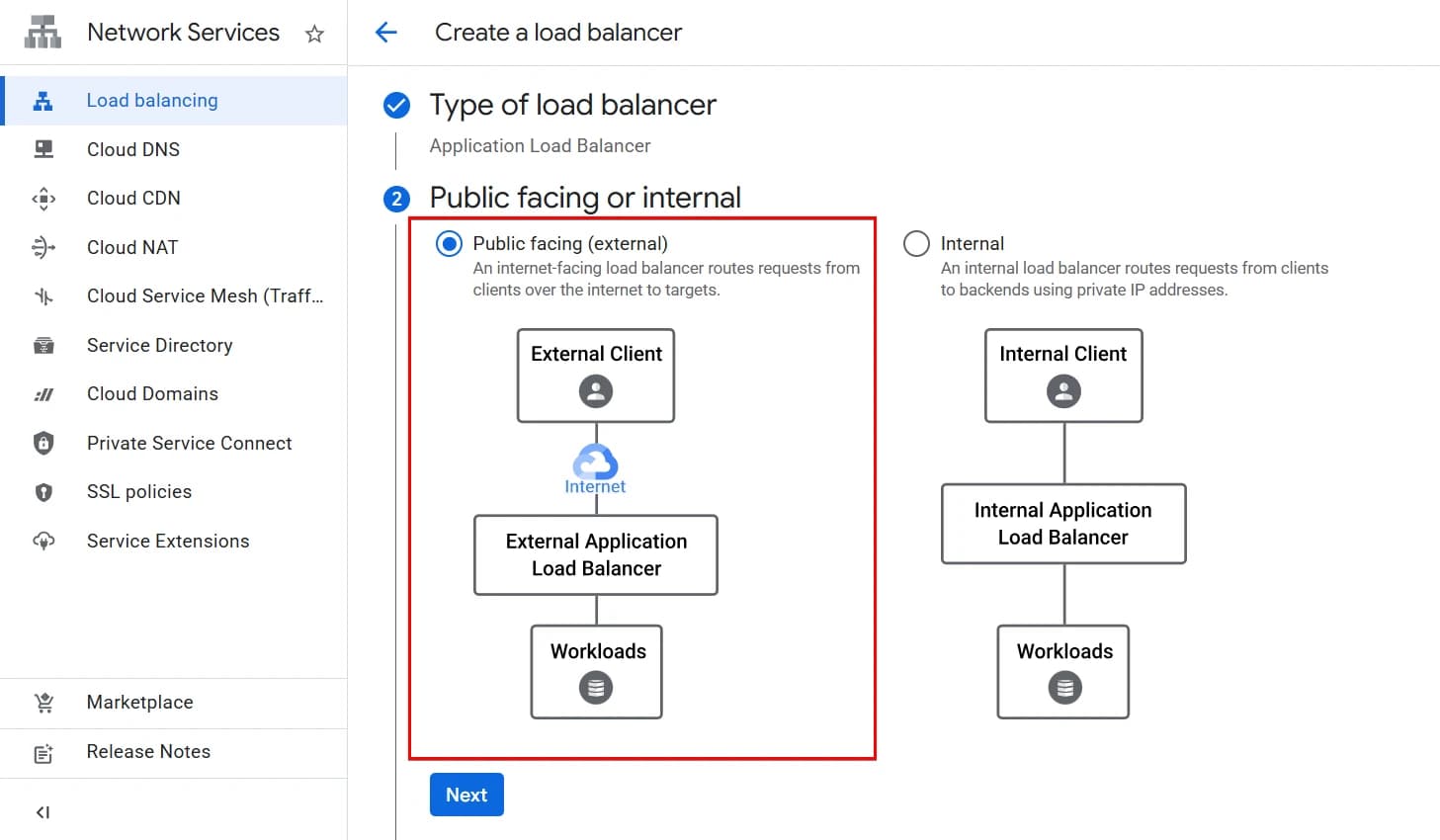Go back using the left arrow
Image resolution: width=1440 pixels, height=840 pixels.
tap(386, 33)
